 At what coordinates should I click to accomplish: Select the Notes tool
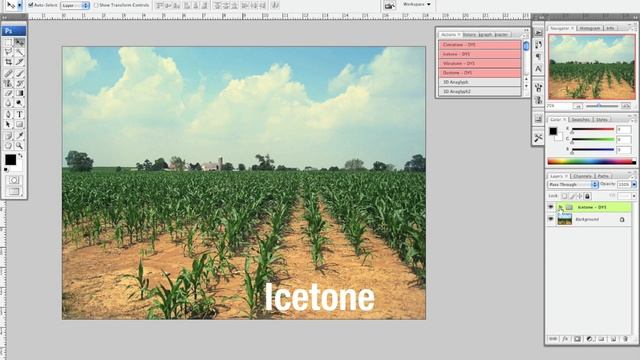(9, 136)
